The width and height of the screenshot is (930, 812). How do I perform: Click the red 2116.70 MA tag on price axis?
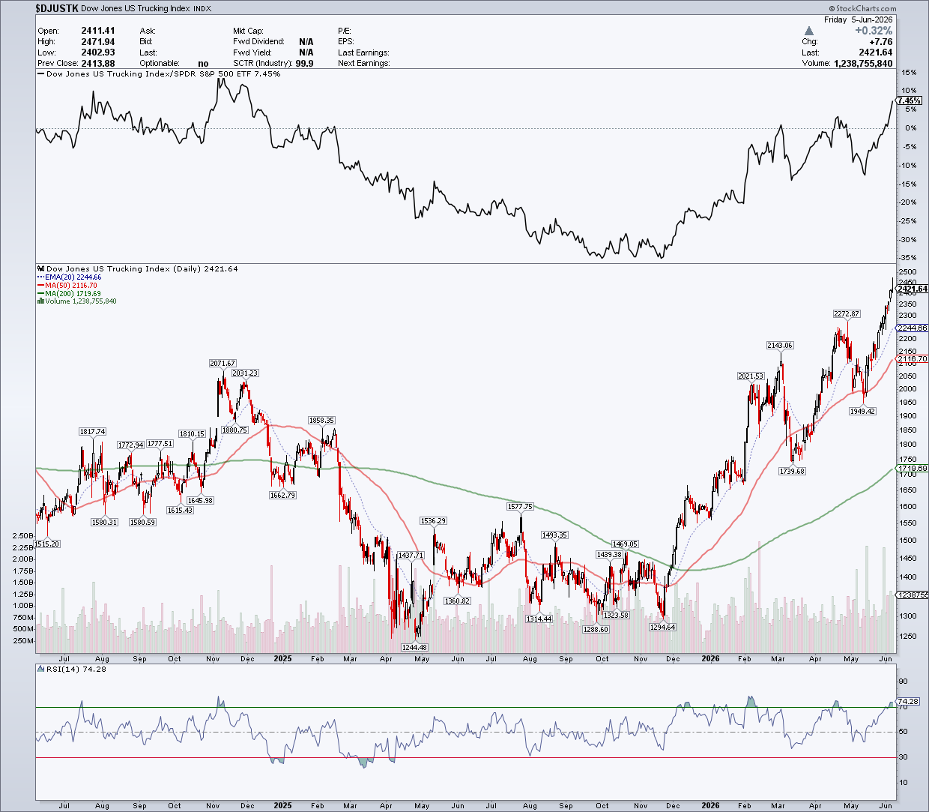coord(913,359)
